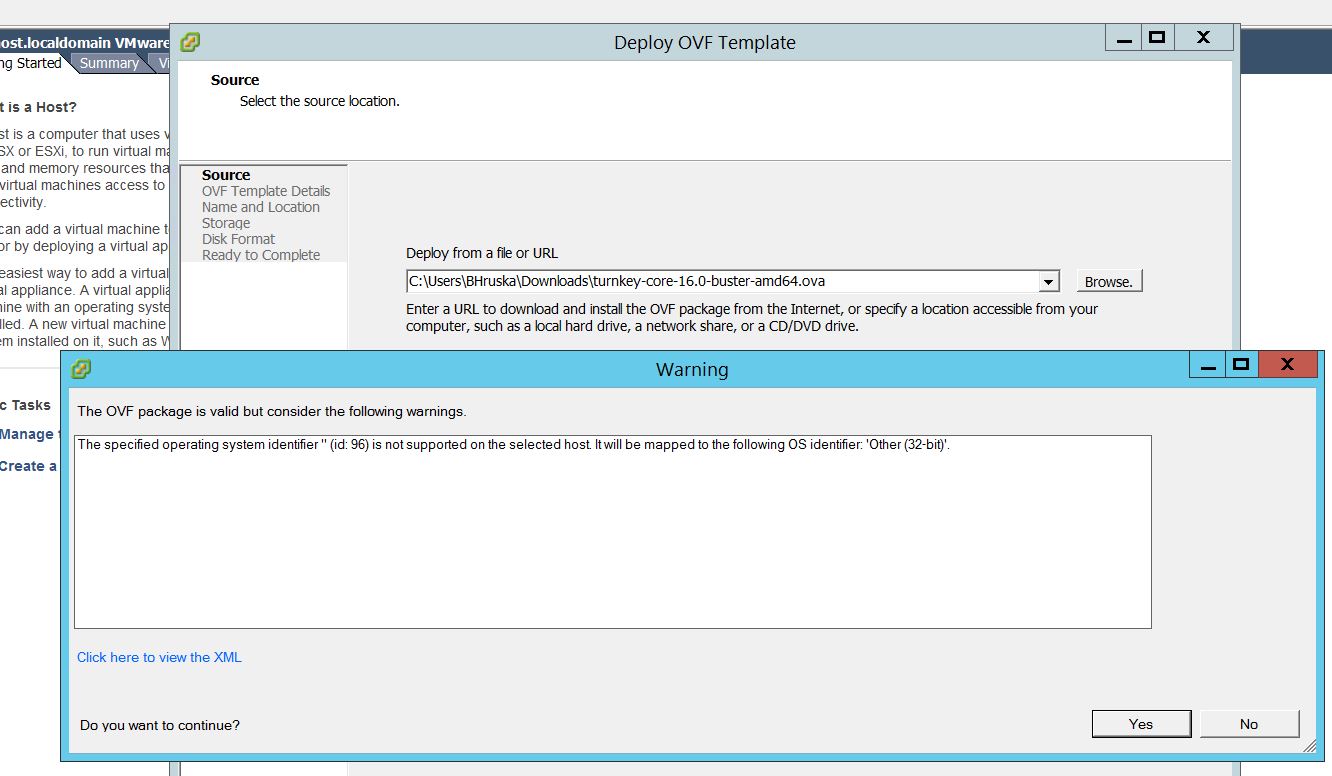1332x776 pixels.
Task: Select No to cancel continuing
Action: coord(1249,724)
